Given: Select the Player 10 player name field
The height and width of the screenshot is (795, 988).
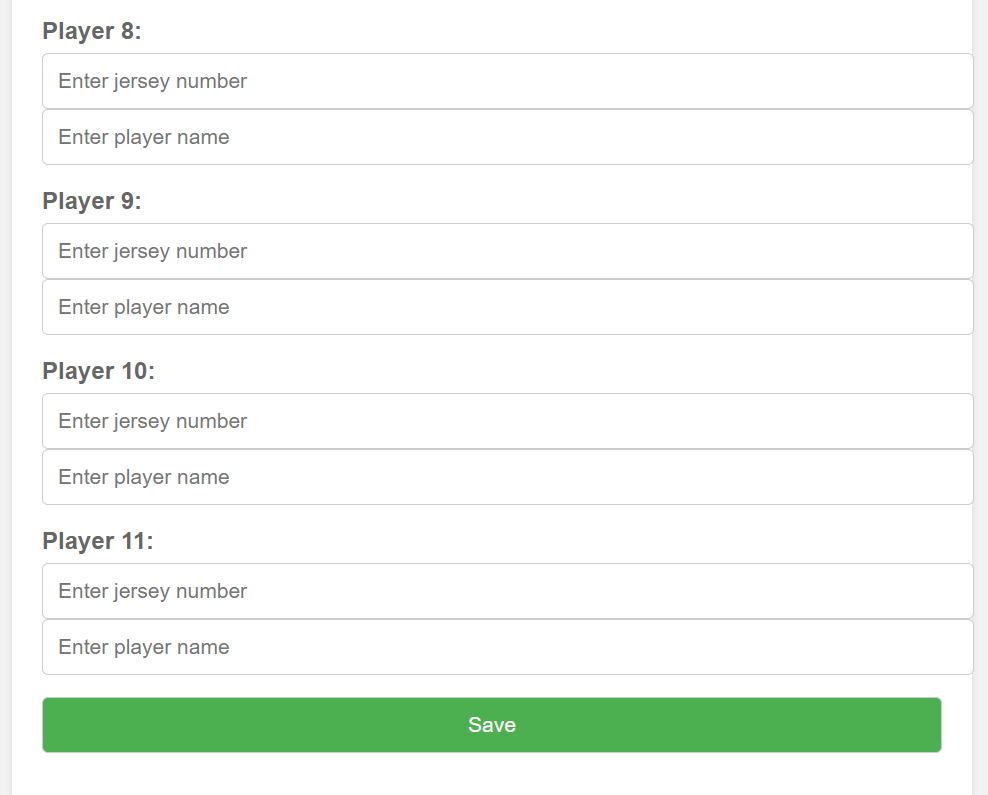Looking at the screenshot, I should click(x=508, y=478).
